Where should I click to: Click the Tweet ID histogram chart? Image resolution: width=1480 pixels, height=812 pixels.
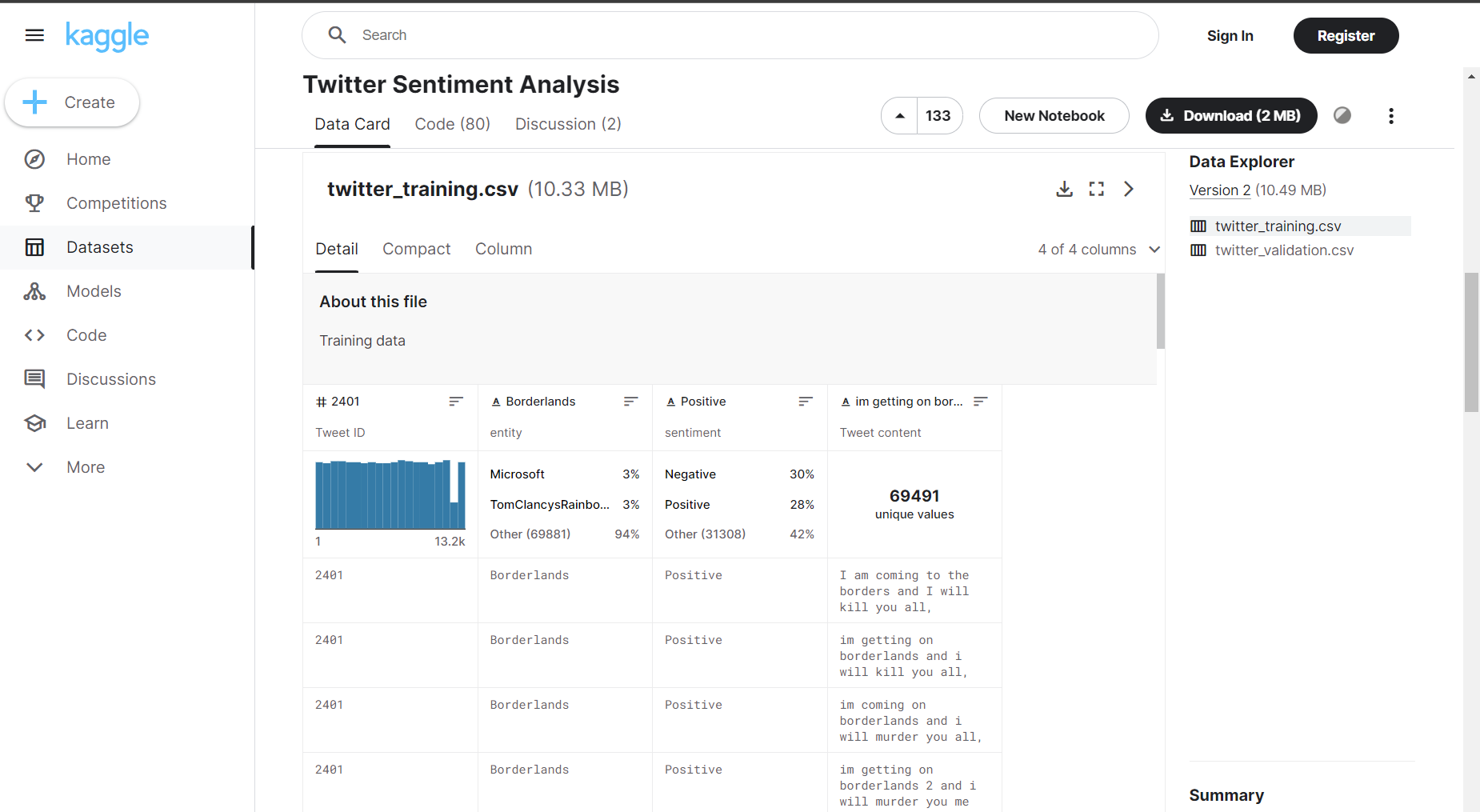tap(390, 494)
